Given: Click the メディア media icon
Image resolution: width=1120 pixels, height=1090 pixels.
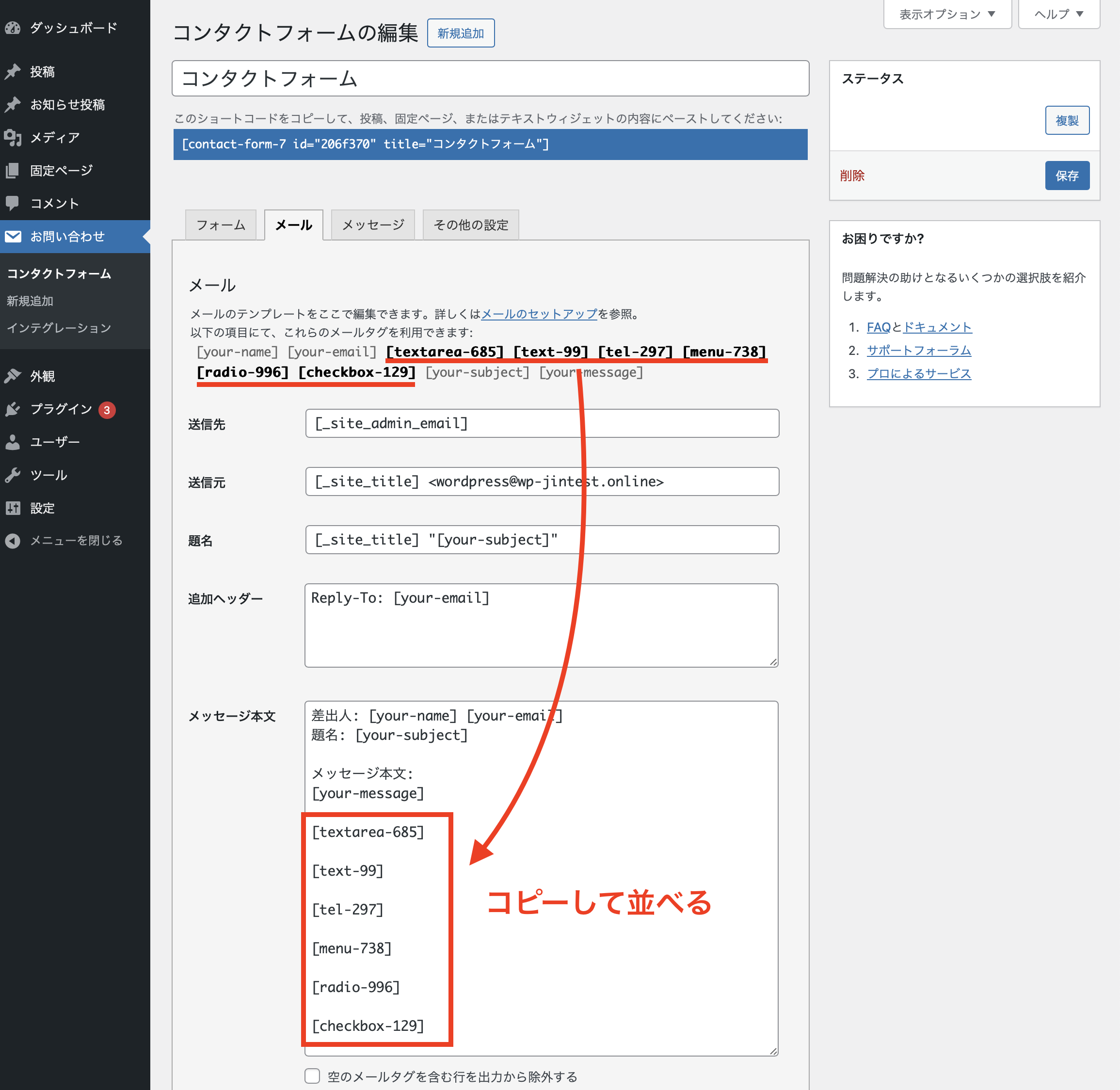Looking at the screenshot, I should (x=13, y=137).
